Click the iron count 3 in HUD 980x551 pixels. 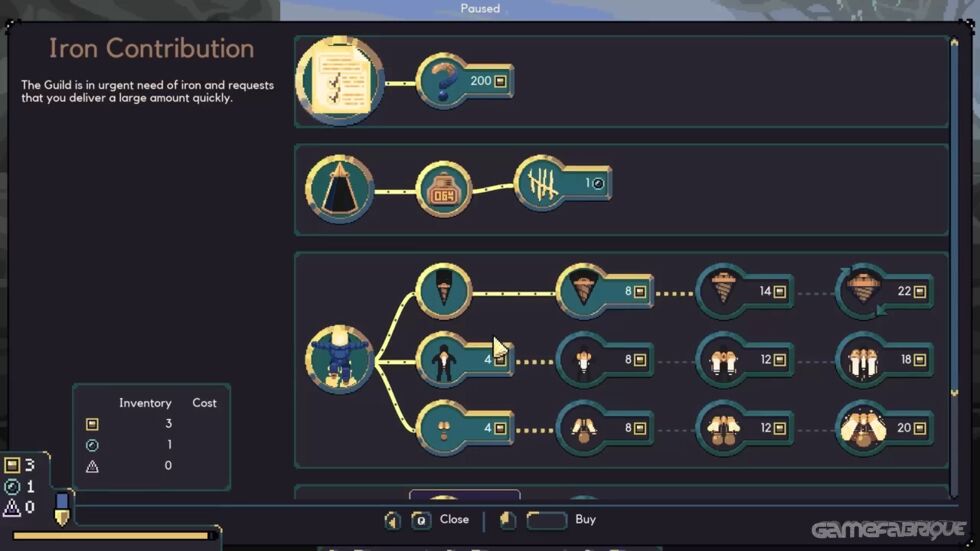click(x=29, y=465)
